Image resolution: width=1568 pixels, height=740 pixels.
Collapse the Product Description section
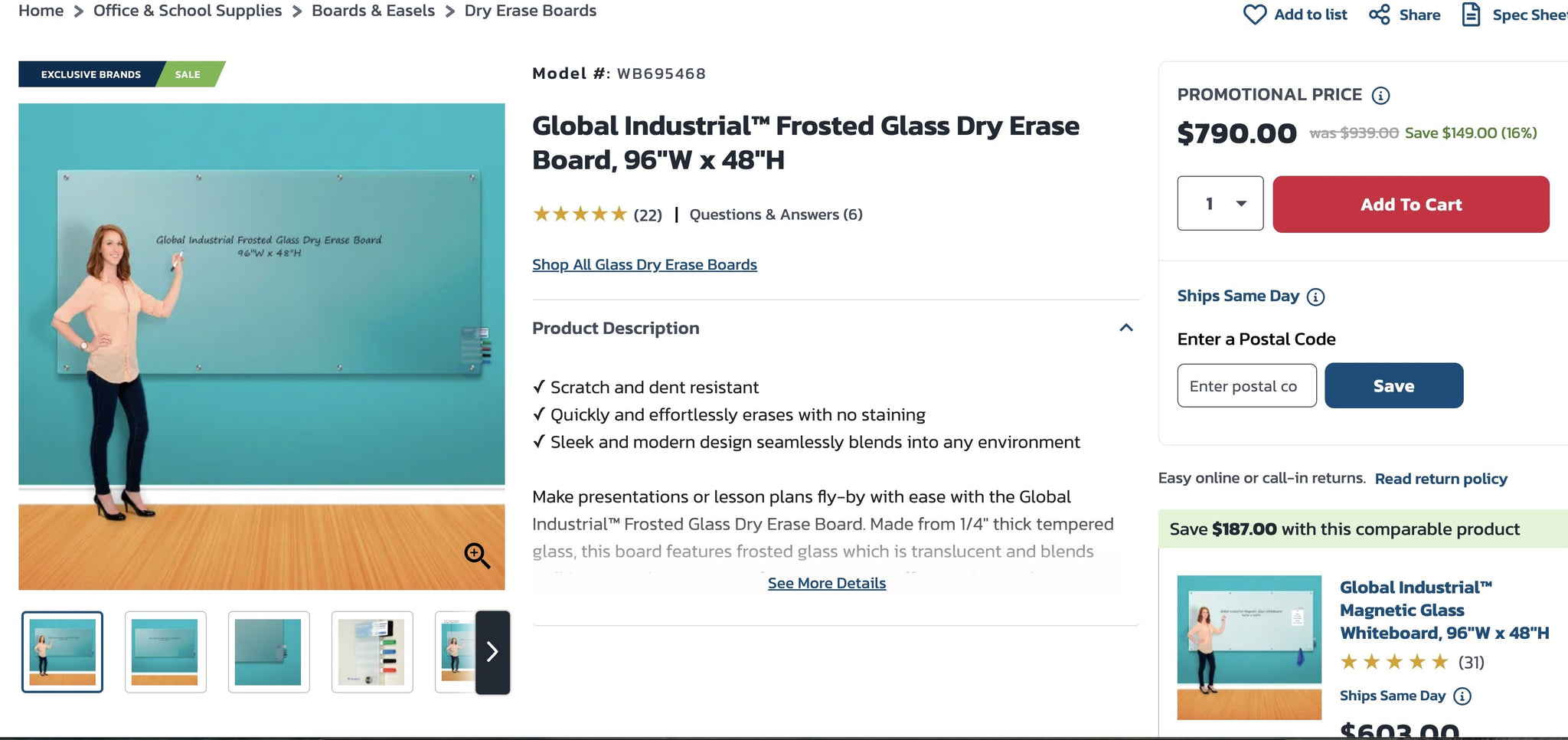tap(1125, 328)
